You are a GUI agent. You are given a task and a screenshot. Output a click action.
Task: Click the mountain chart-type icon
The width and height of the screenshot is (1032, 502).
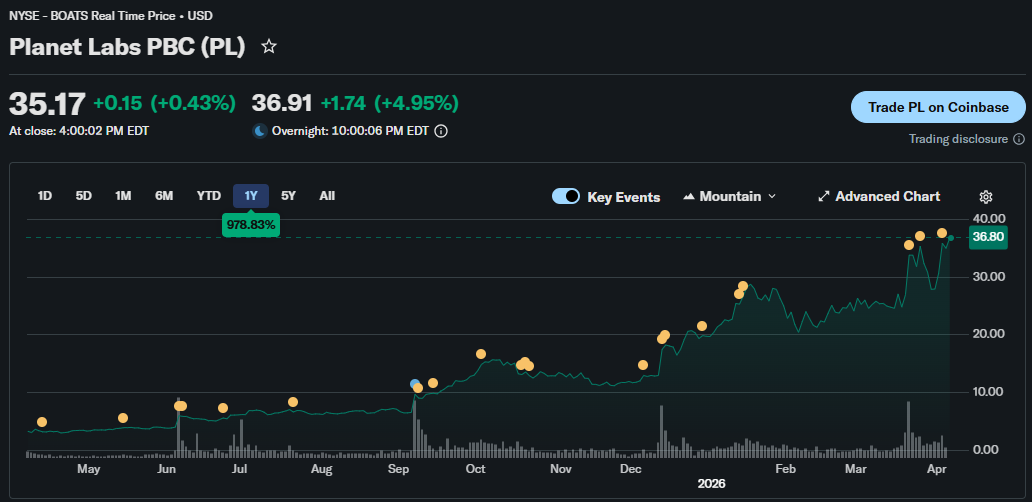tap(689, 196)
